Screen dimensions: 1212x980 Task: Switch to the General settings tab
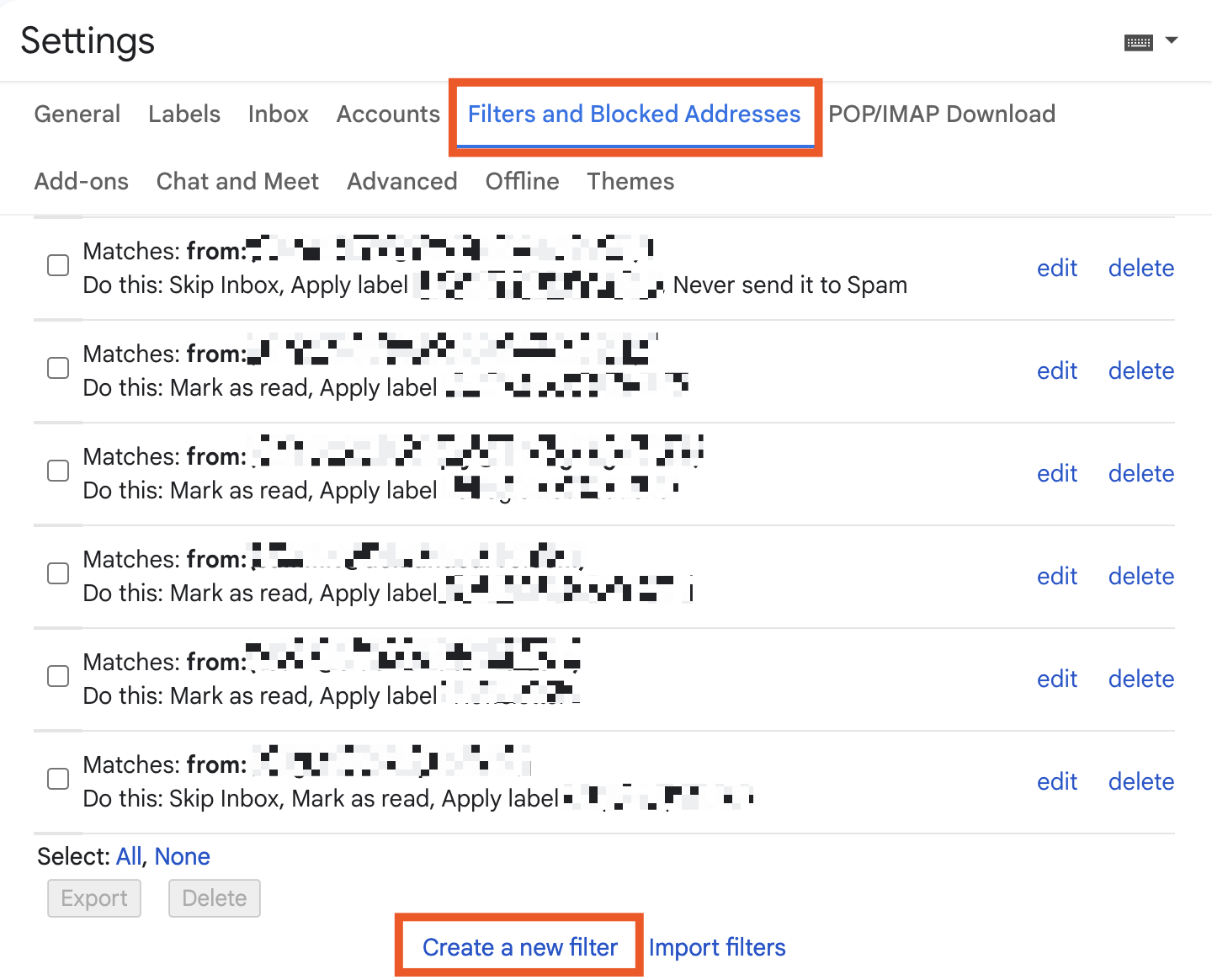[77, 114]
